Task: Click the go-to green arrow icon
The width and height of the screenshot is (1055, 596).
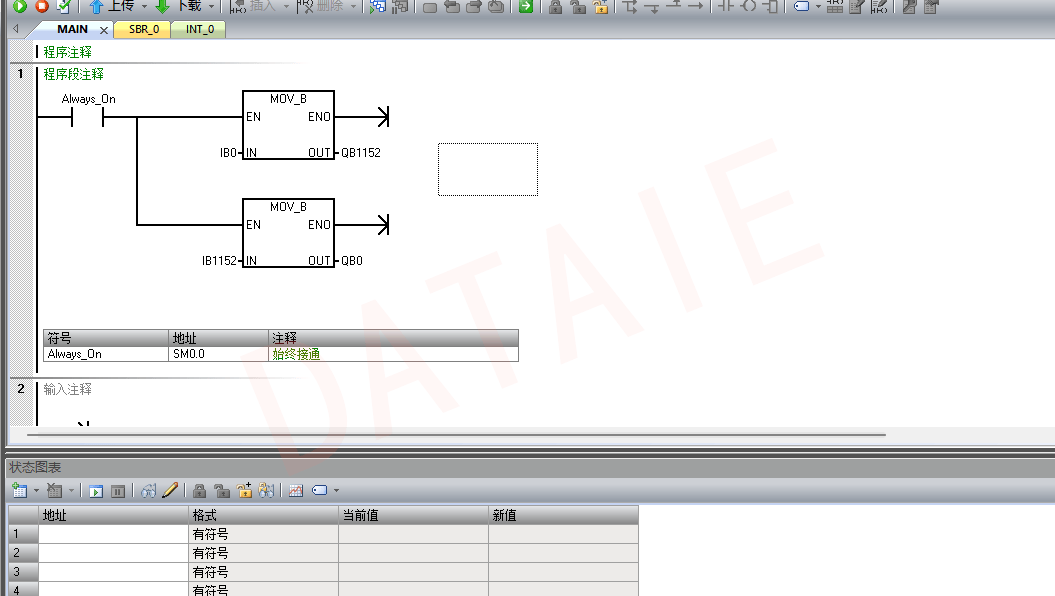Action: (x=526, y=6)
